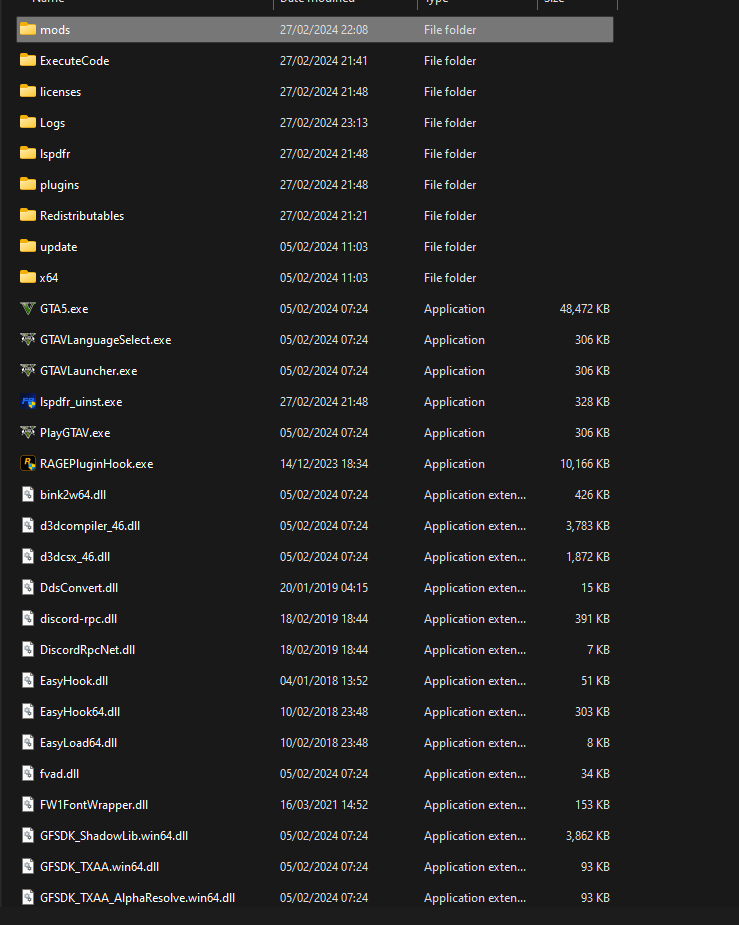739x925 pixels.
Task: Click the file name 'licenses'
Action: [60, 91]
